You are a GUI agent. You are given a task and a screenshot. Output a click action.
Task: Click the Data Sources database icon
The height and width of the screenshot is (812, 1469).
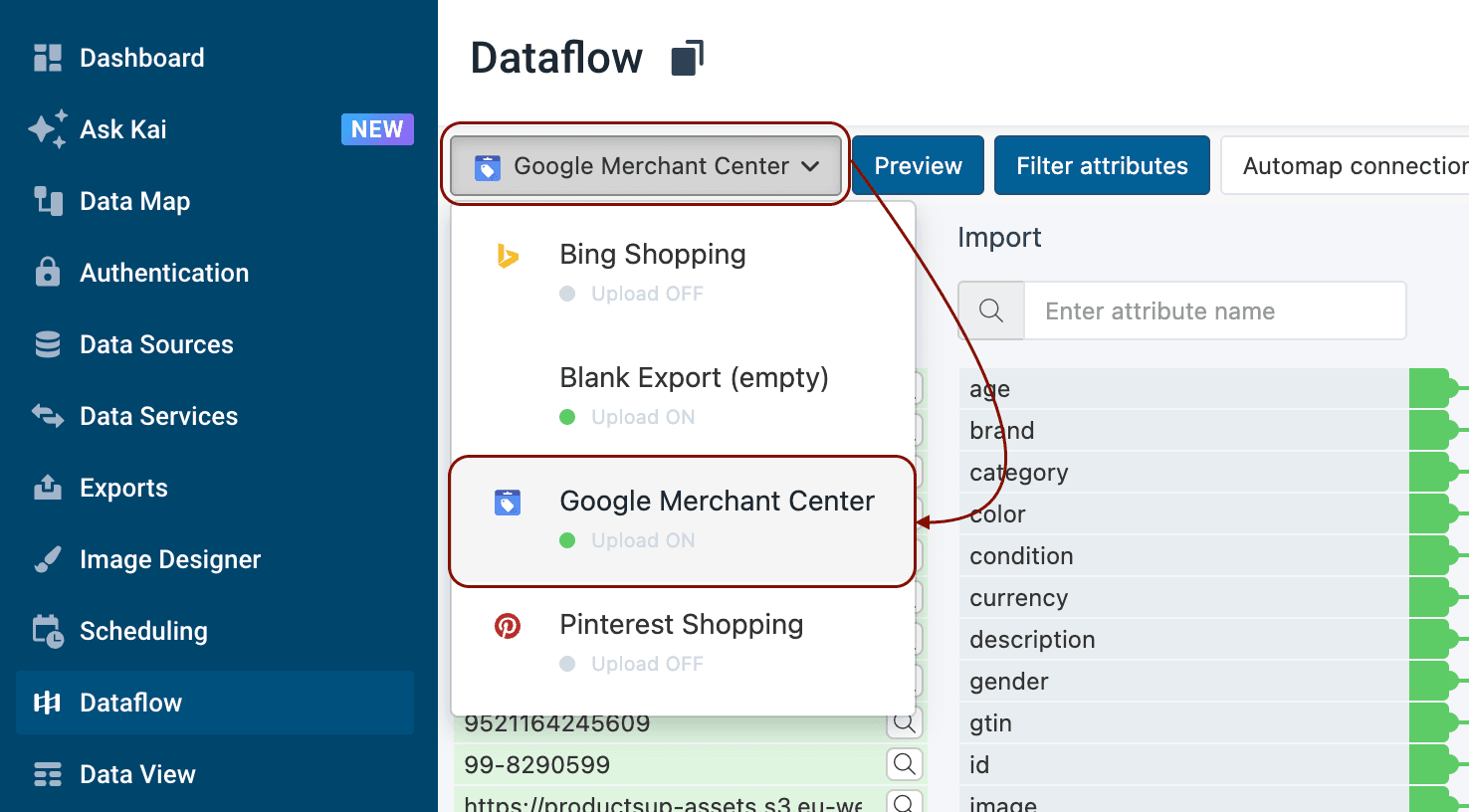(48, 344)
